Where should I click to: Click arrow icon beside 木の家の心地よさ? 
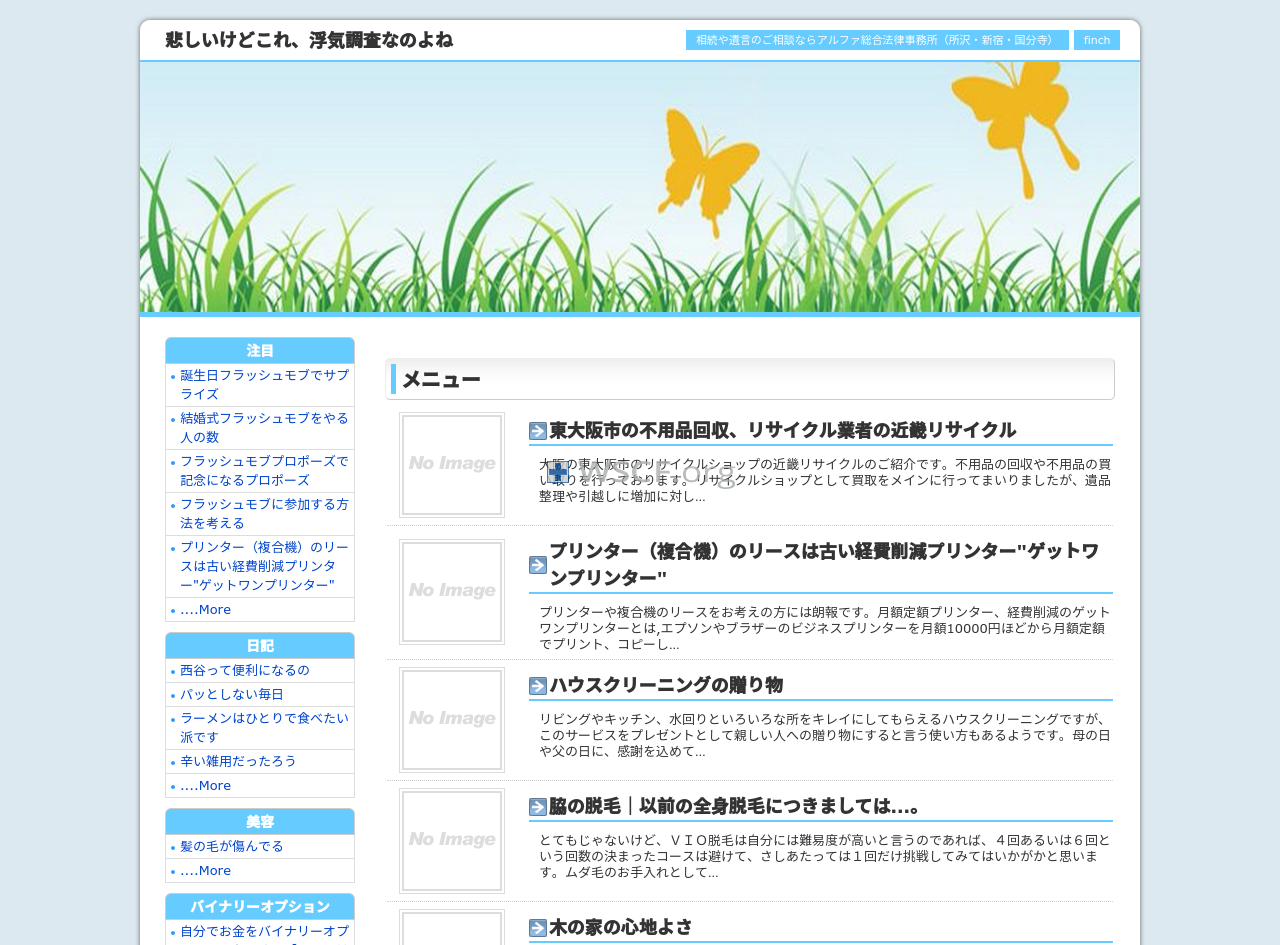point(538,928)
